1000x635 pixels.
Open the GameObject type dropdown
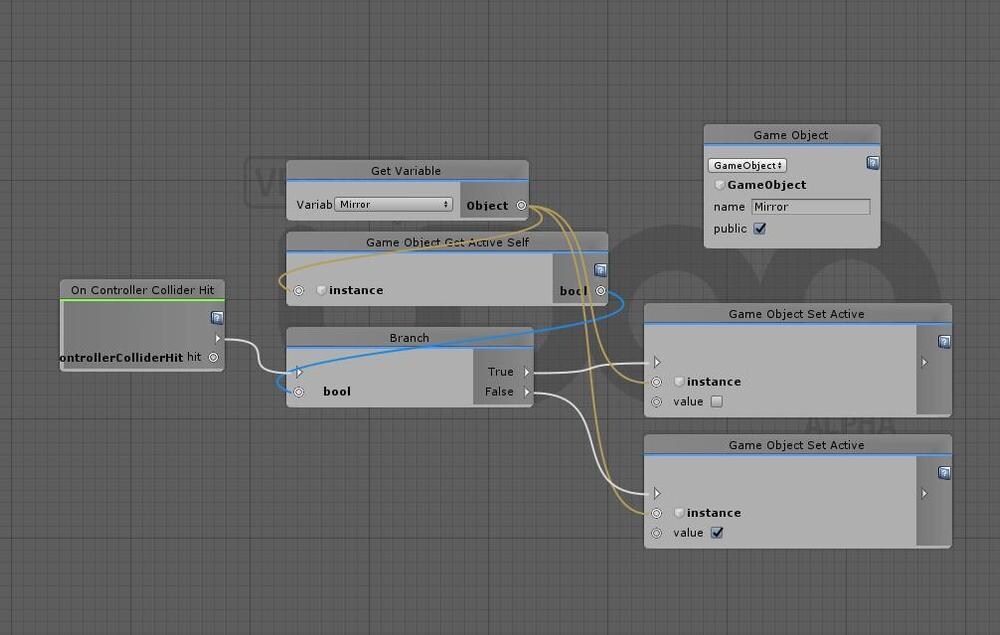coord(747,165)
